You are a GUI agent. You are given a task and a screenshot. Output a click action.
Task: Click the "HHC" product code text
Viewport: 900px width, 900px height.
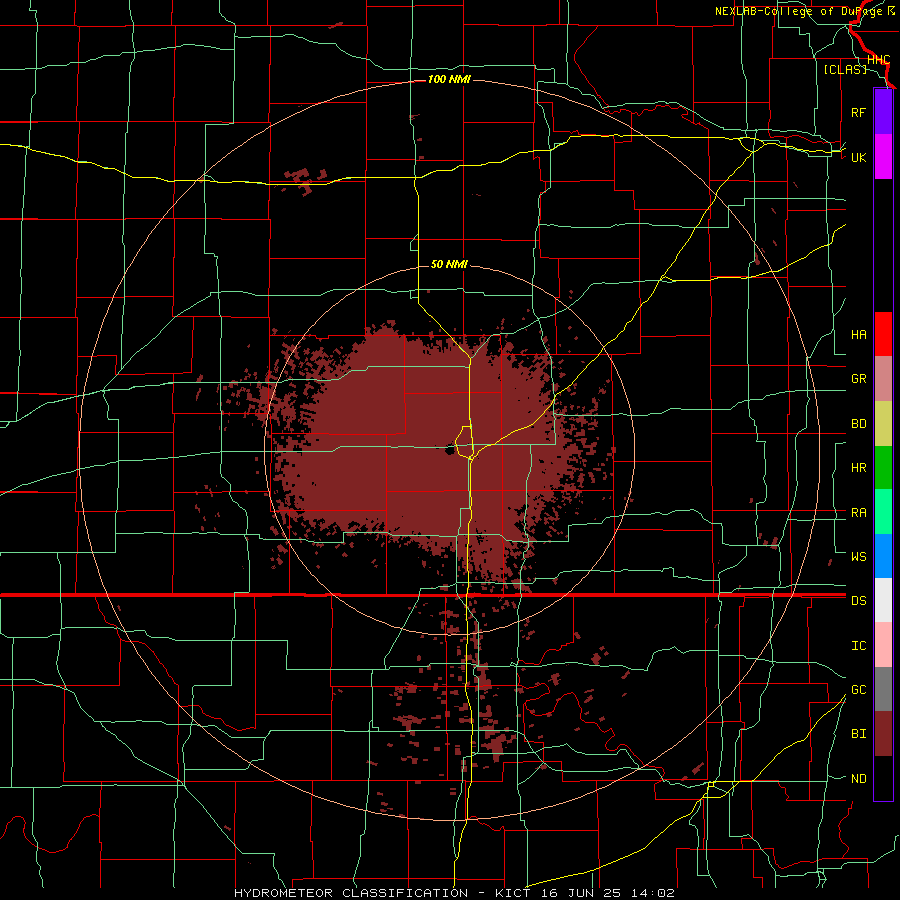(x=878, y=60)
